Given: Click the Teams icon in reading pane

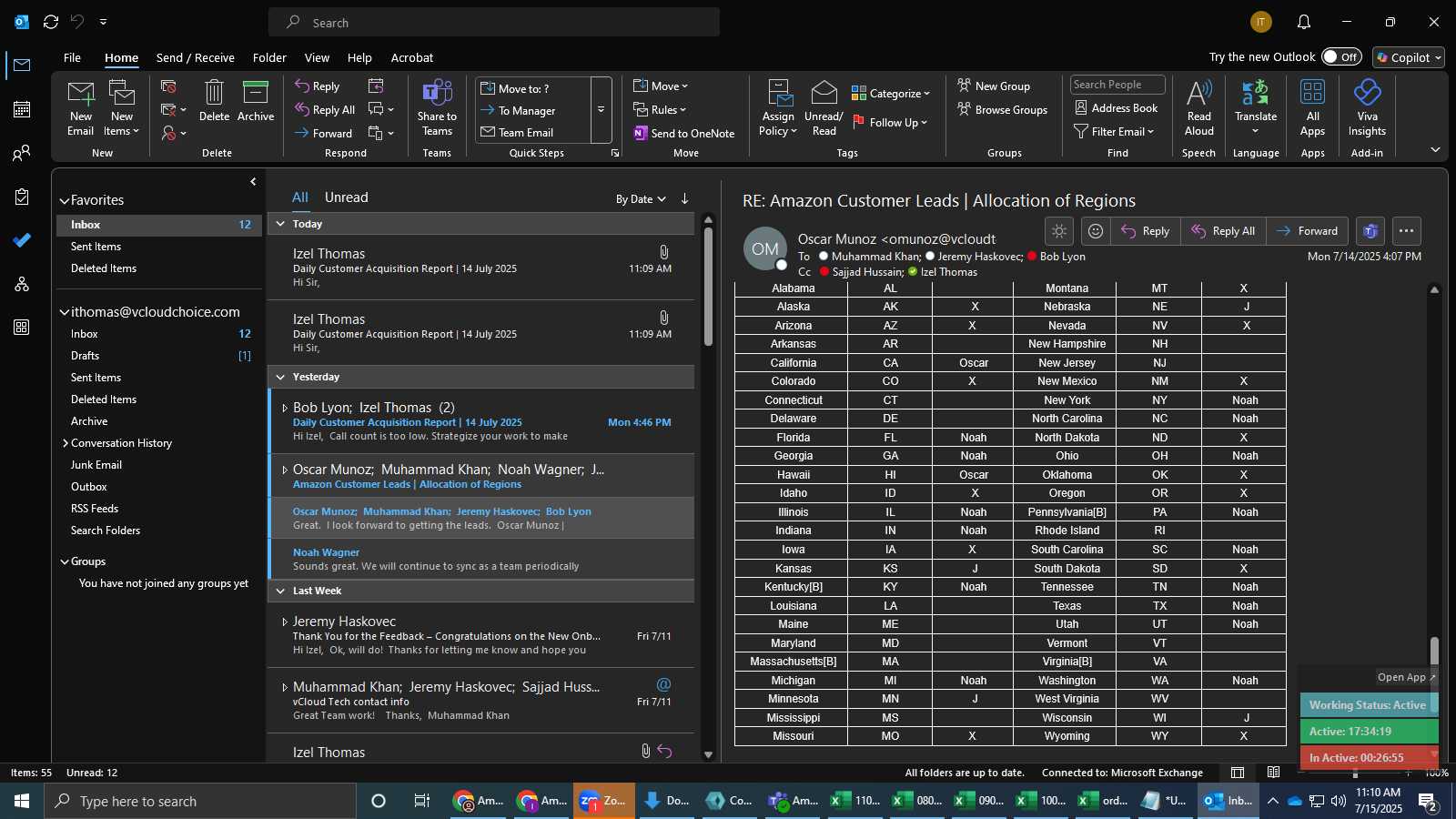Looking at the screenshot, I should click(1370, 231).
